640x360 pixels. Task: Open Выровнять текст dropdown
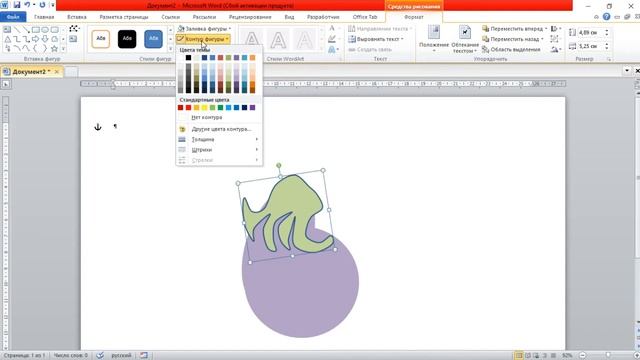(x=376, y=39)
